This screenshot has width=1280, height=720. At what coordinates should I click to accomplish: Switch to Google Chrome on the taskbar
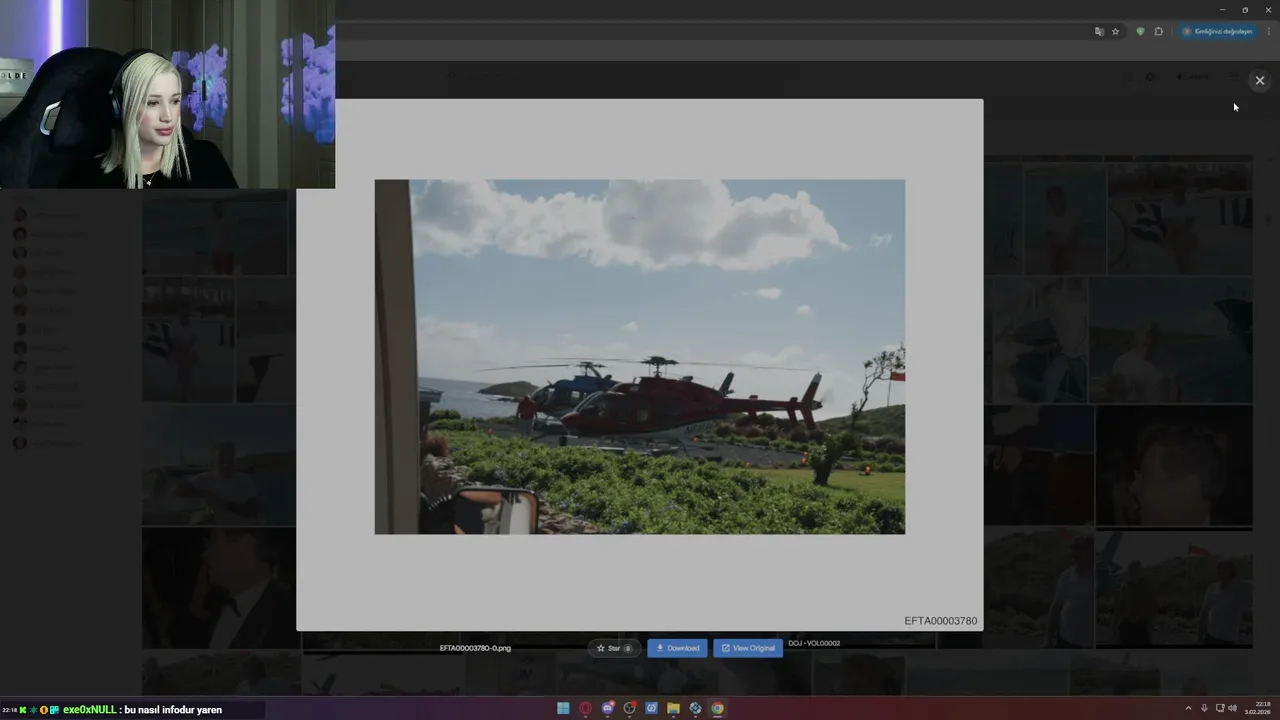point(717,708)
